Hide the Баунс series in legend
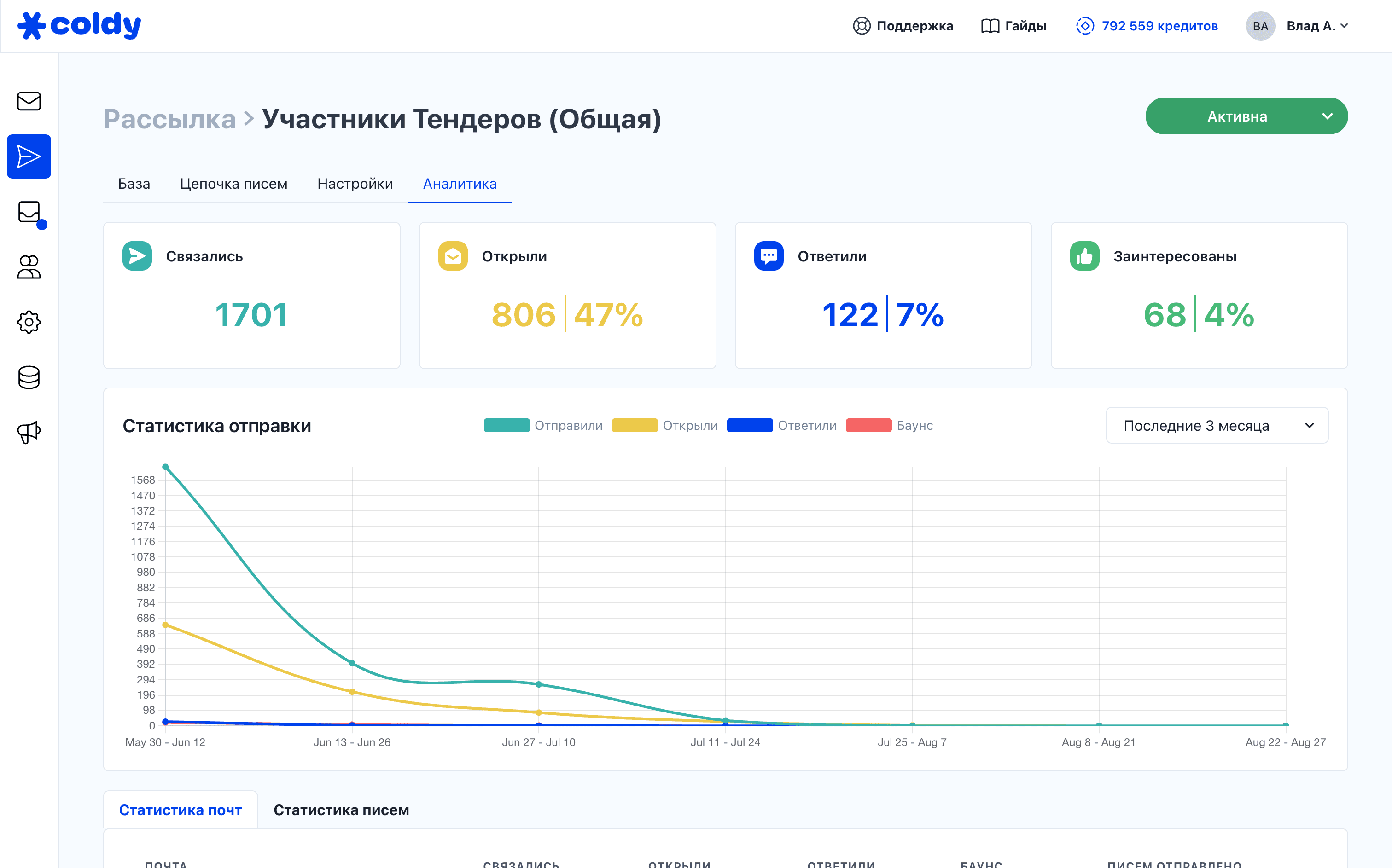Image resolution: width=1392 pixels, height=868 pixels. (x=890, y=425)
